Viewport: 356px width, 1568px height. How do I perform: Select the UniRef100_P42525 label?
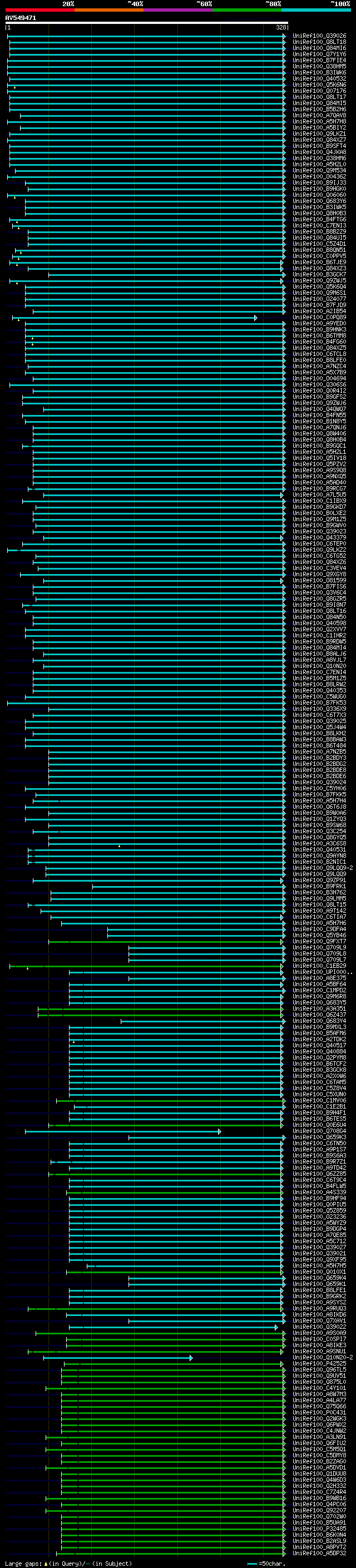point(319,1363)
